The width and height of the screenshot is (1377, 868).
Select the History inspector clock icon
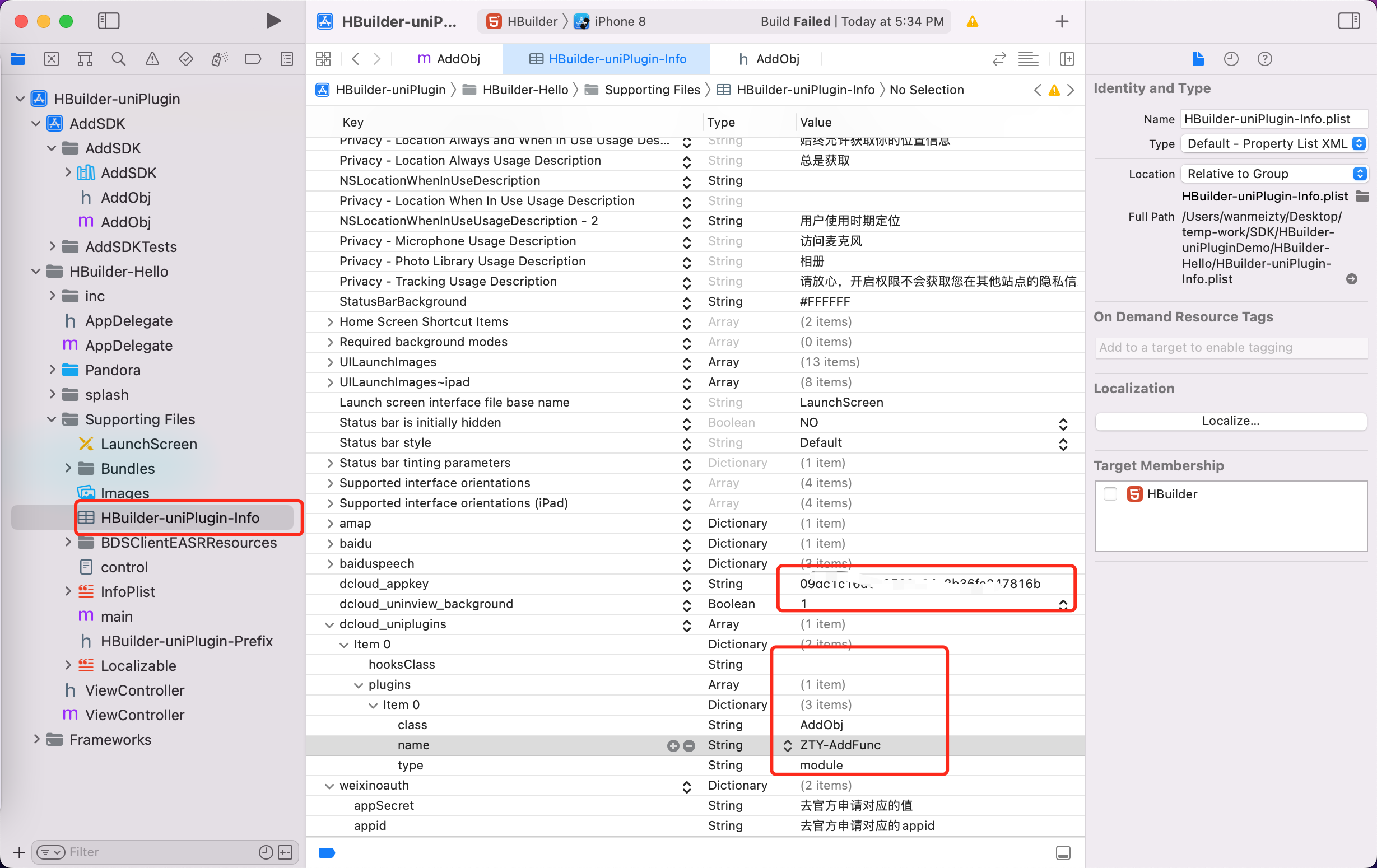[x=1231, y=59]
